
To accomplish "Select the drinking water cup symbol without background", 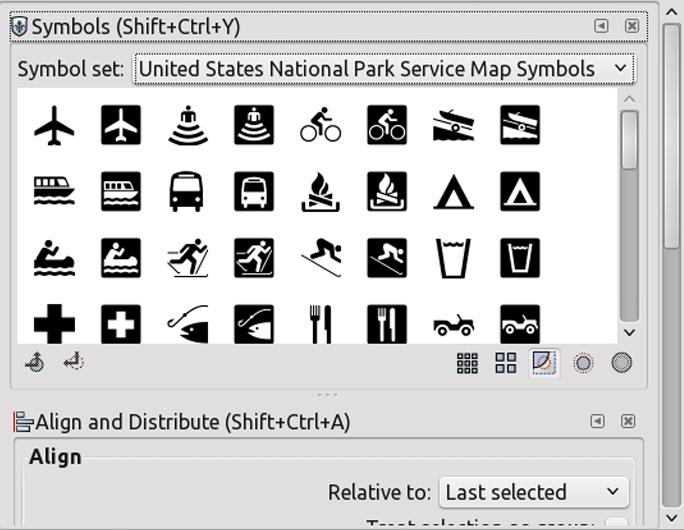I will point(453,258).
